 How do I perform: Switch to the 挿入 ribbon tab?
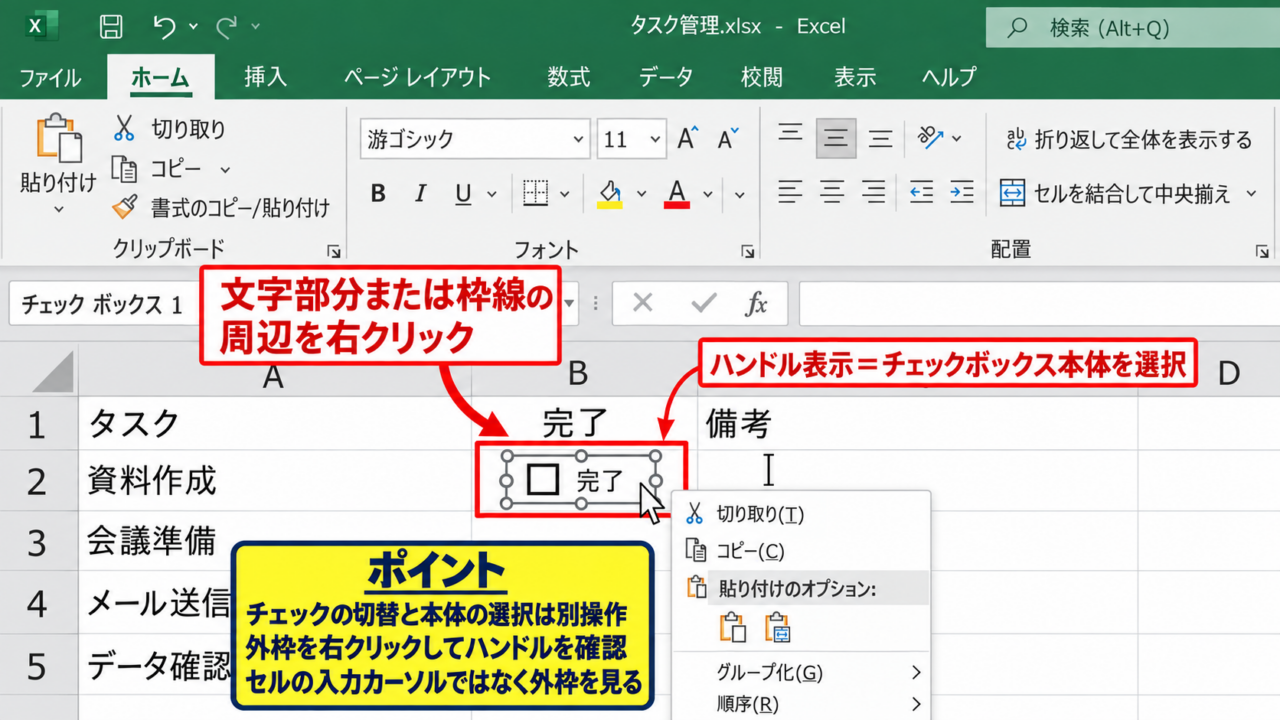[x=265, y=76]
